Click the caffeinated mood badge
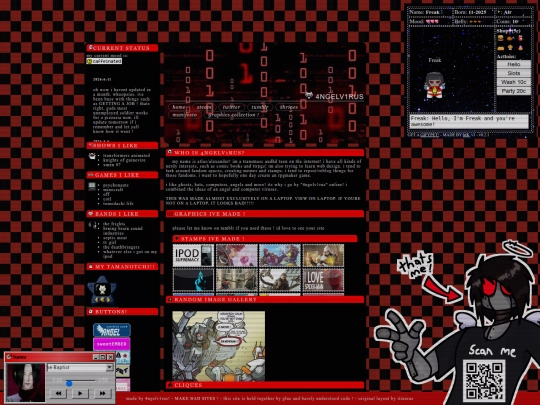540x405 pixels. (x=104, y=61)
